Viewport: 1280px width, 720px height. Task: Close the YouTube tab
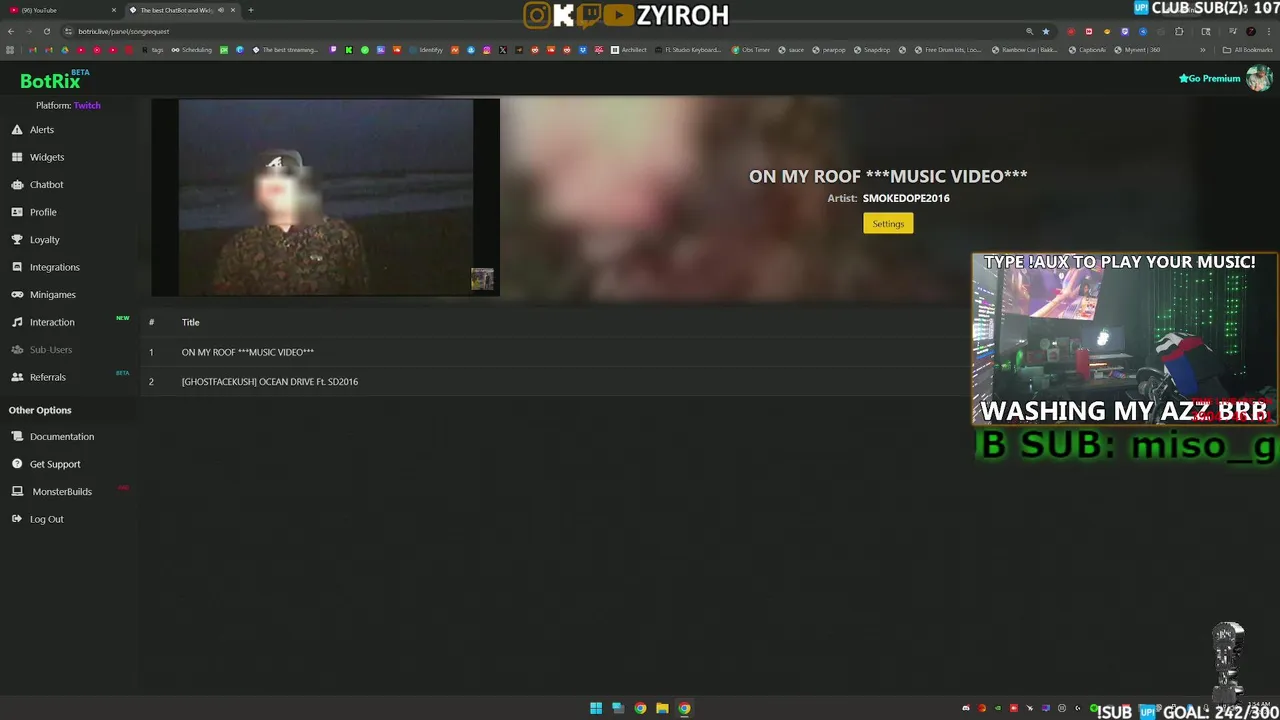(x=114, y=10)
